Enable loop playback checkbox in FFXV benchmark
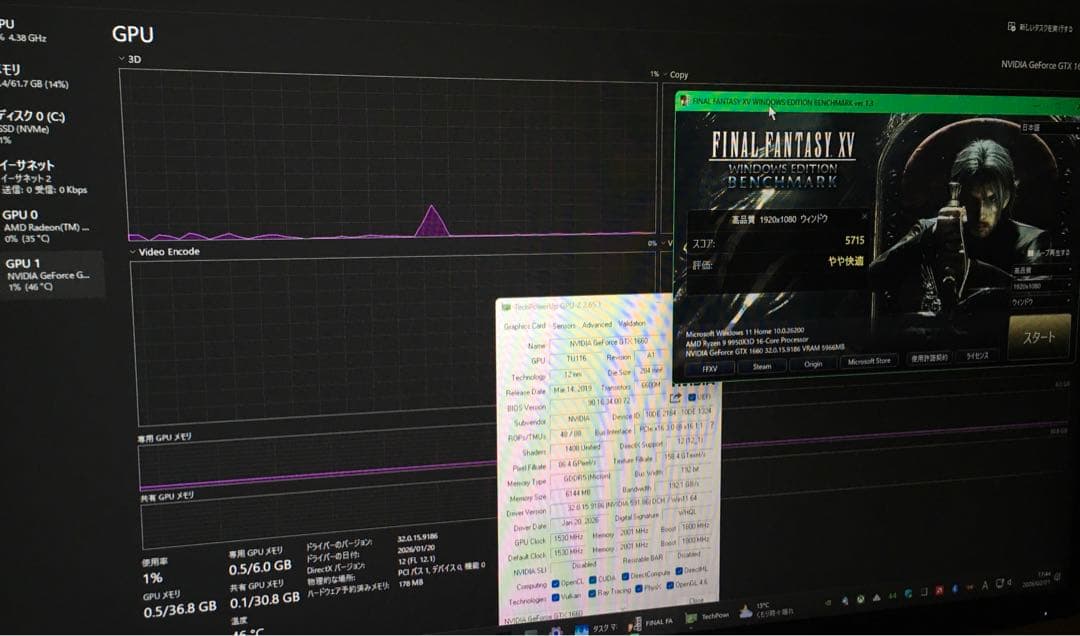 [x=1030, y=253]
